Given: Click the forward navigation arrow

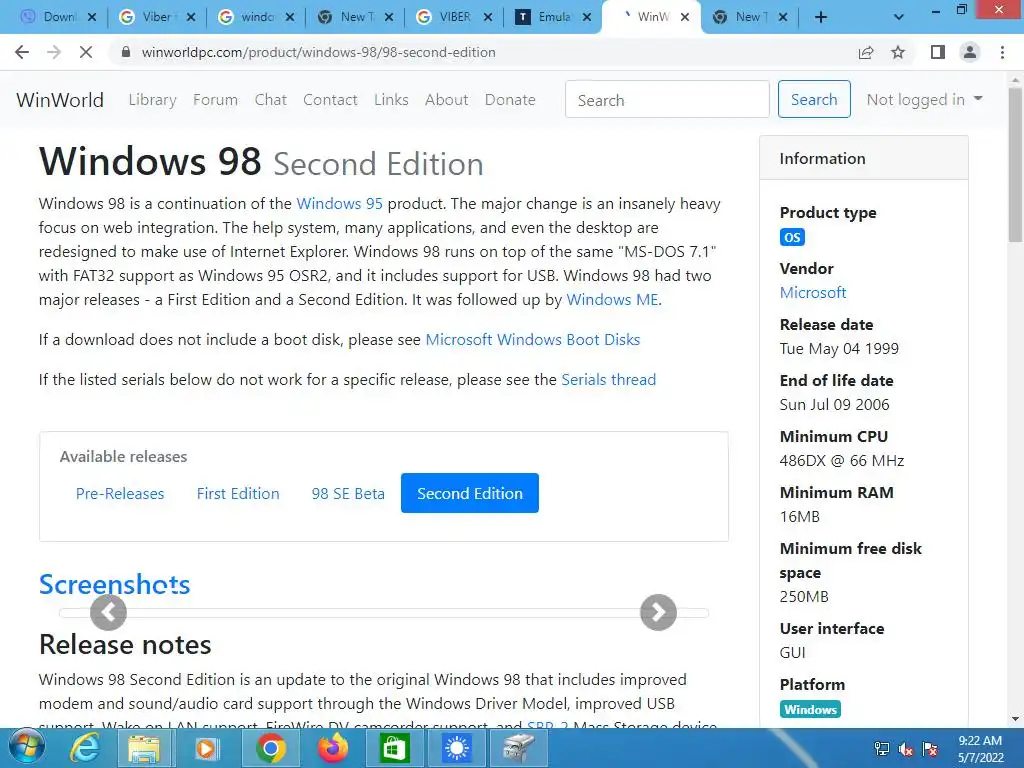Looking at the screenshot, I should click(54, 52).
